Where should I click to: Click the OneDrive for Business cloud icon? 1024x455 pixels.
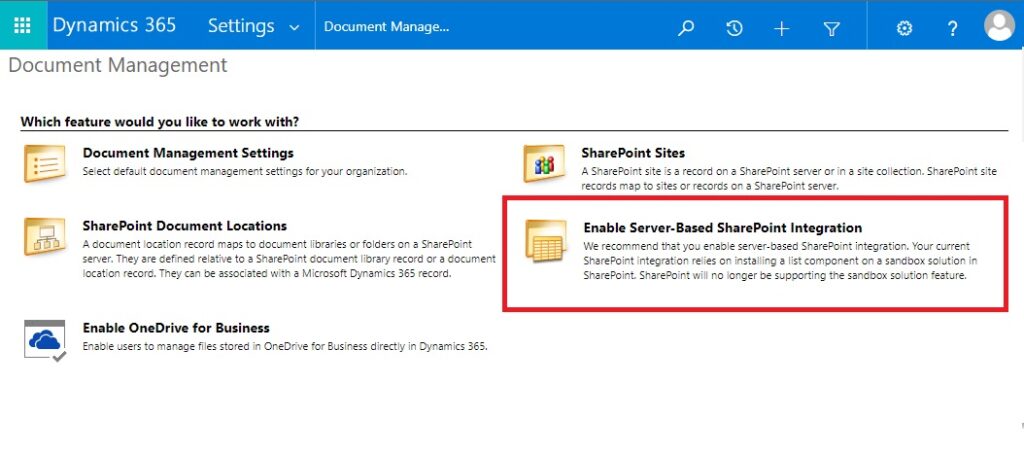45,341
